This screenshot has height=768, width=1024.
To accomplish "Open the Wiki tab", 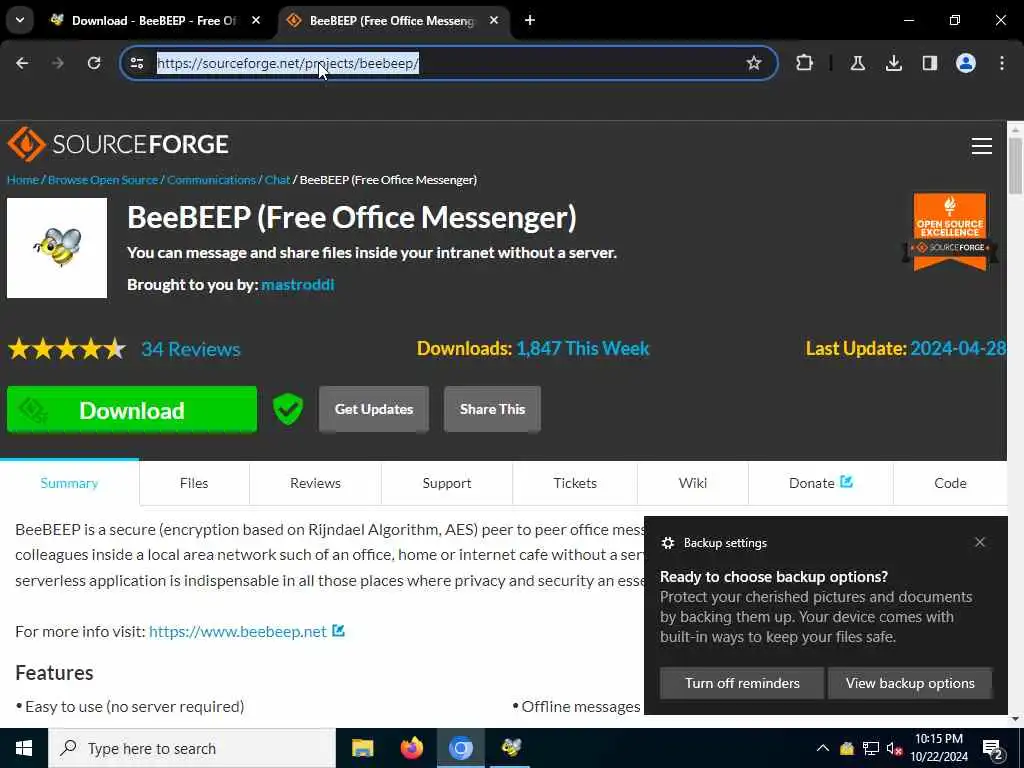I will coord(693,483).
